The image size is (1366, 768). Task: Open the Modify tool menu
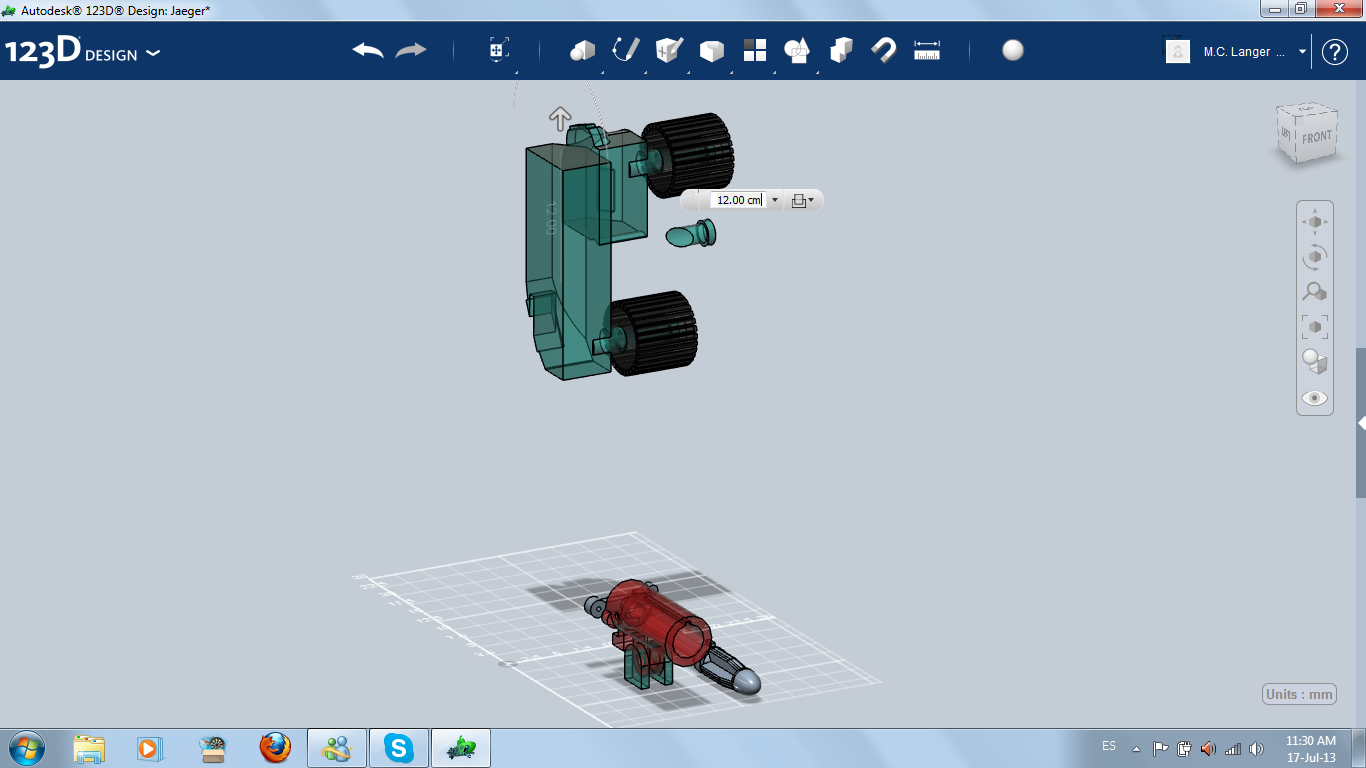point(711,50)
